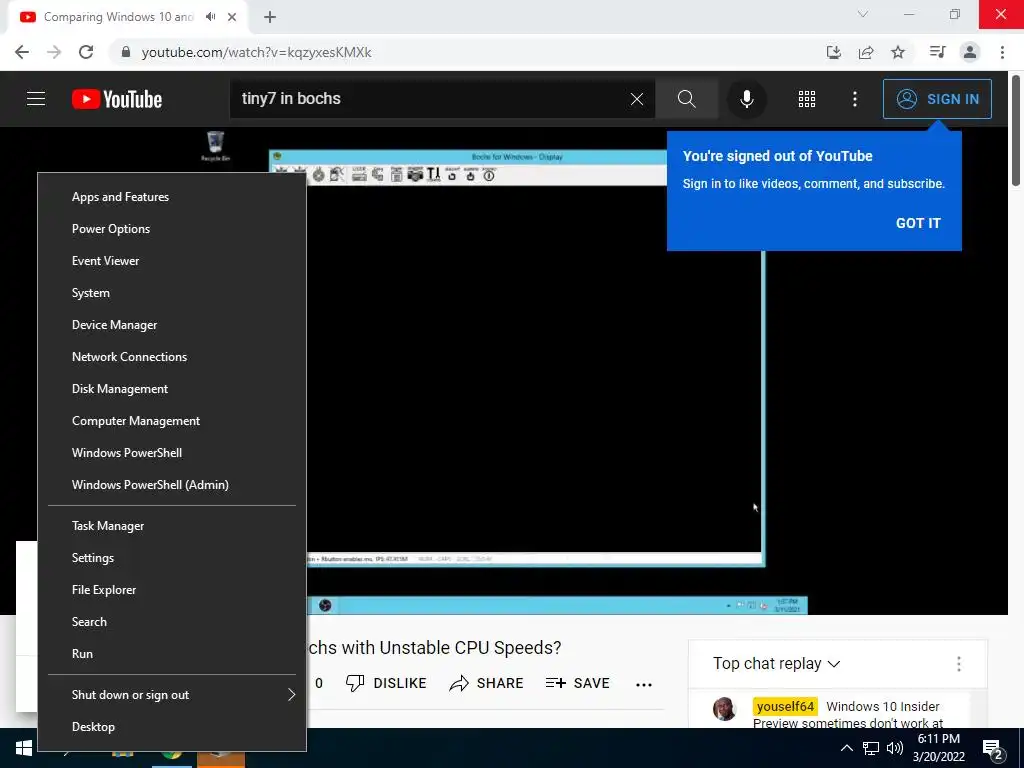This screenshot has width=1024, height=768.
Task: Open media controls icon in Chrome toolbar
Action: click(x=937, y=52)
